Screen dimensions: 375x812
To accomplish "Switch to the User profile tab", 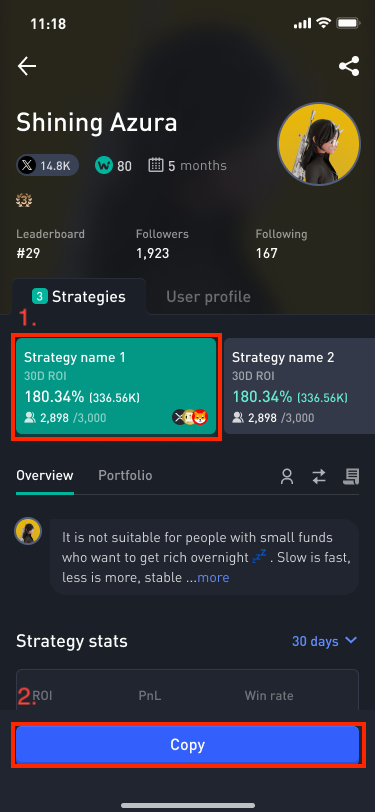I will tap(208, 297).
